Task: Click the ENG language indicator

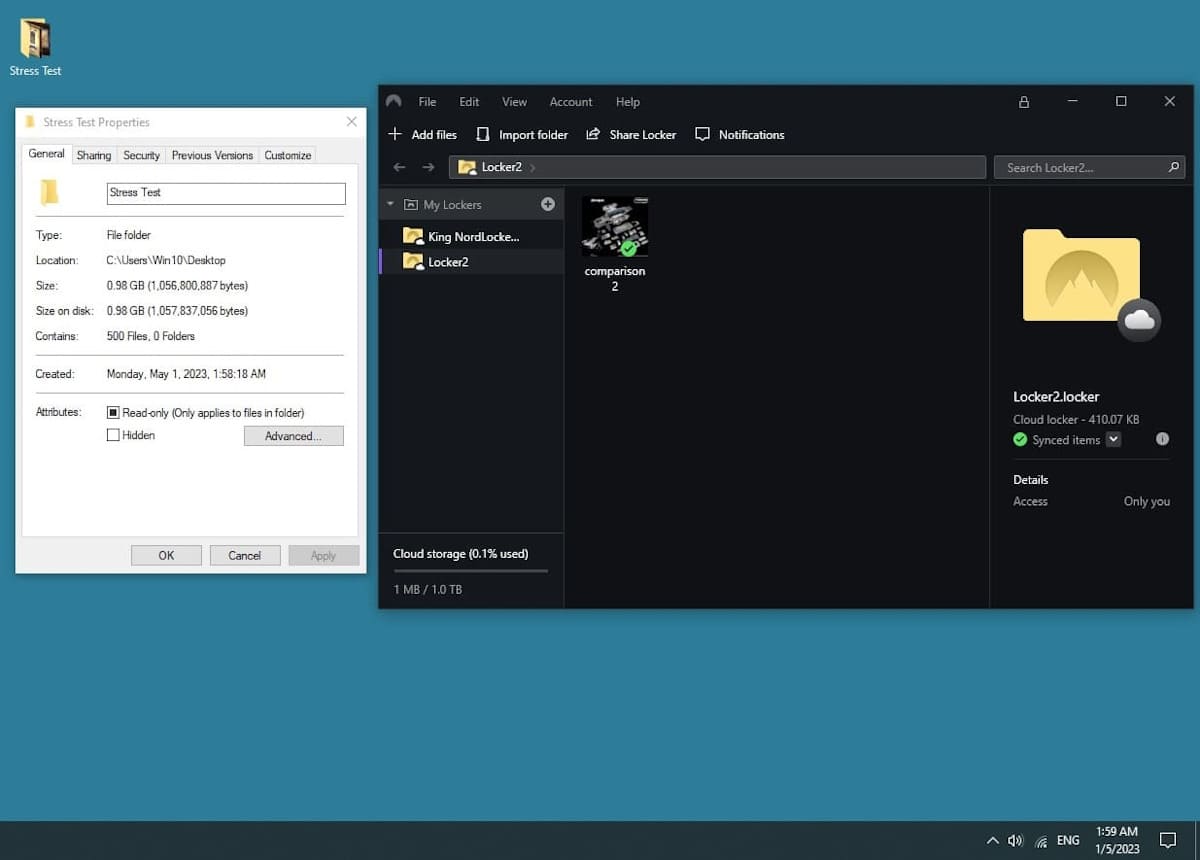Action: (1068, 841)
